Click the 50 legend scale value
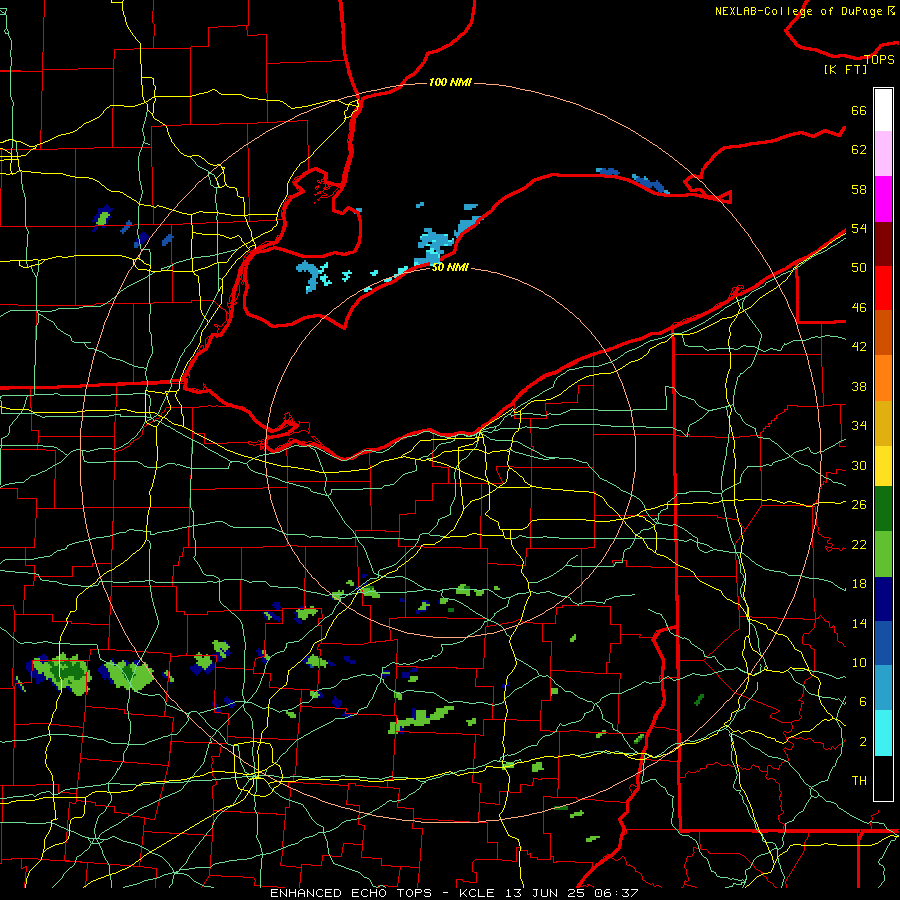The image size is (900, 900). [x=859, y=267]
